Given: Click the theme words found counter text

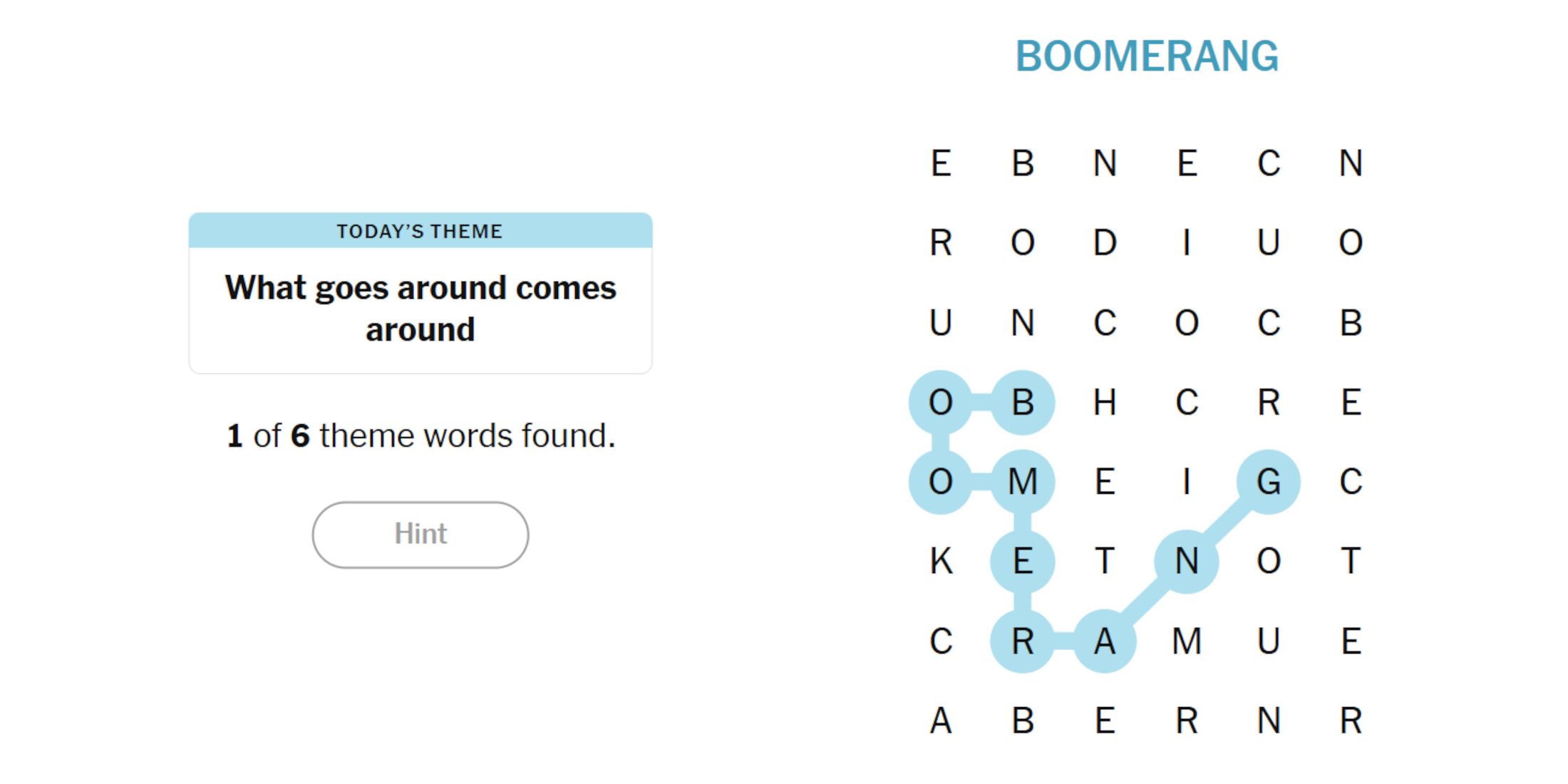Looking at the screenshot, I should pos(420,435).
